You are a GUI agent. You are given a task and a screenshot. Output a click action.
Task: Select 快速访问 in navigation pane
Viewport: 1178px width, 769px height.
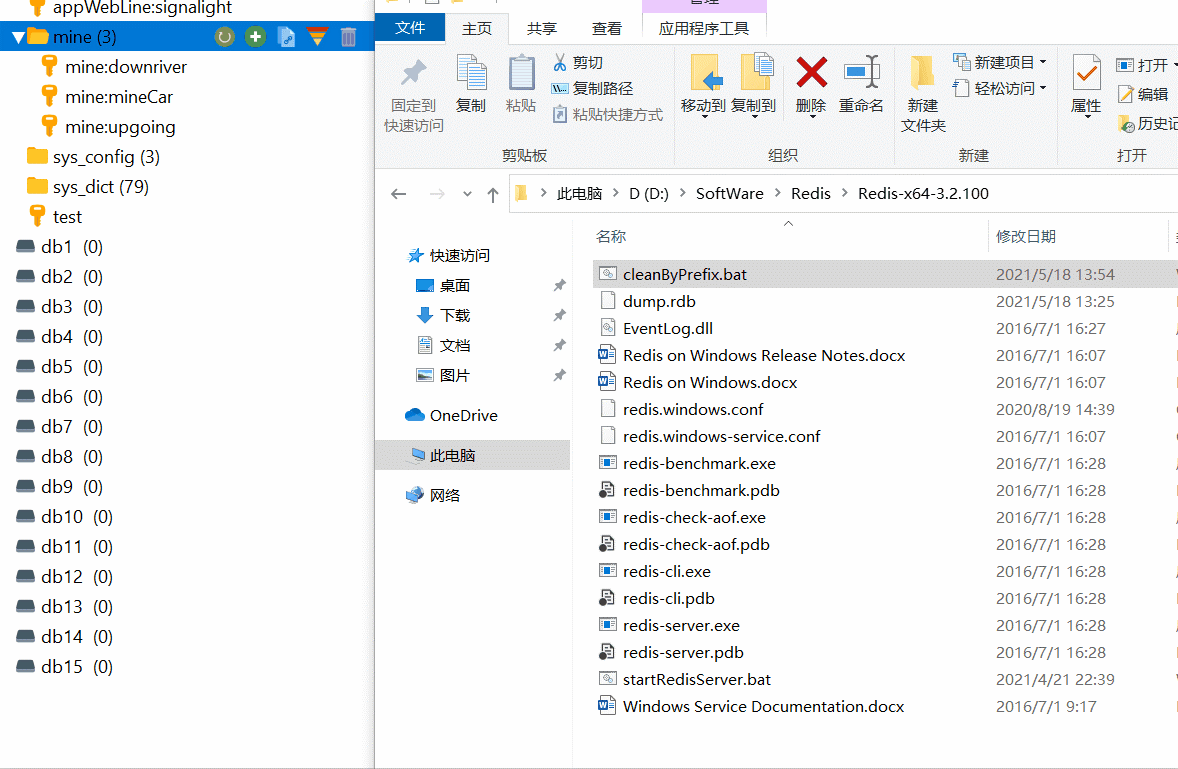[448, 255]
